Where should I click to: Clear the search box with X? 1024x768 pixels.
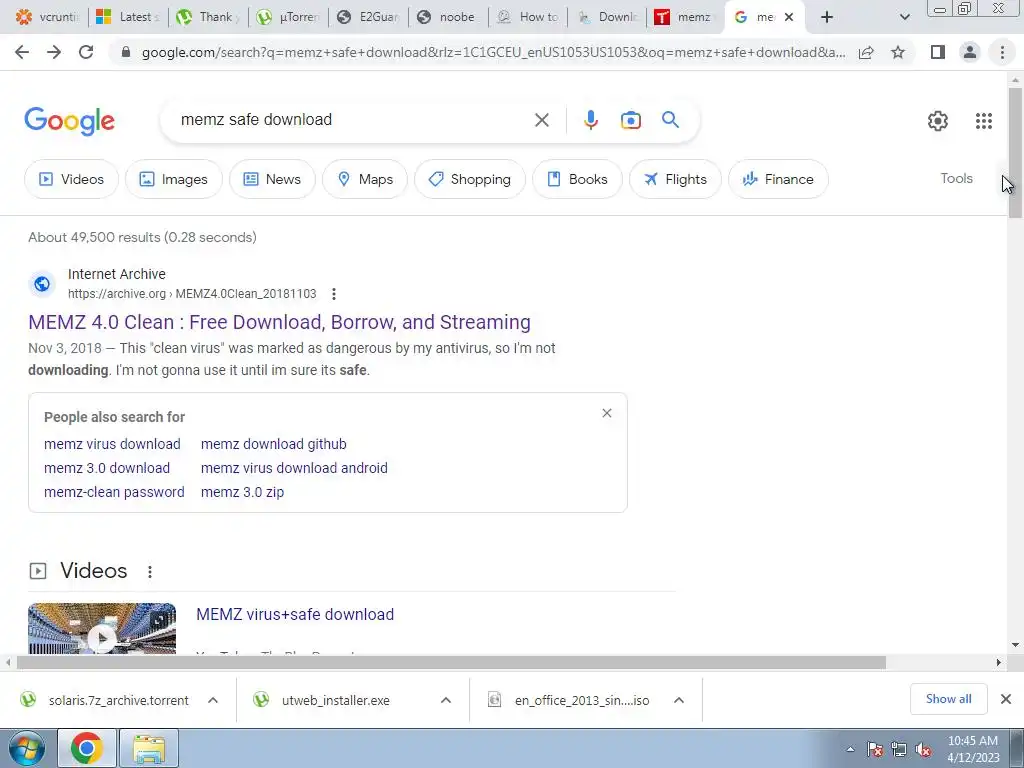coord(541,120)
